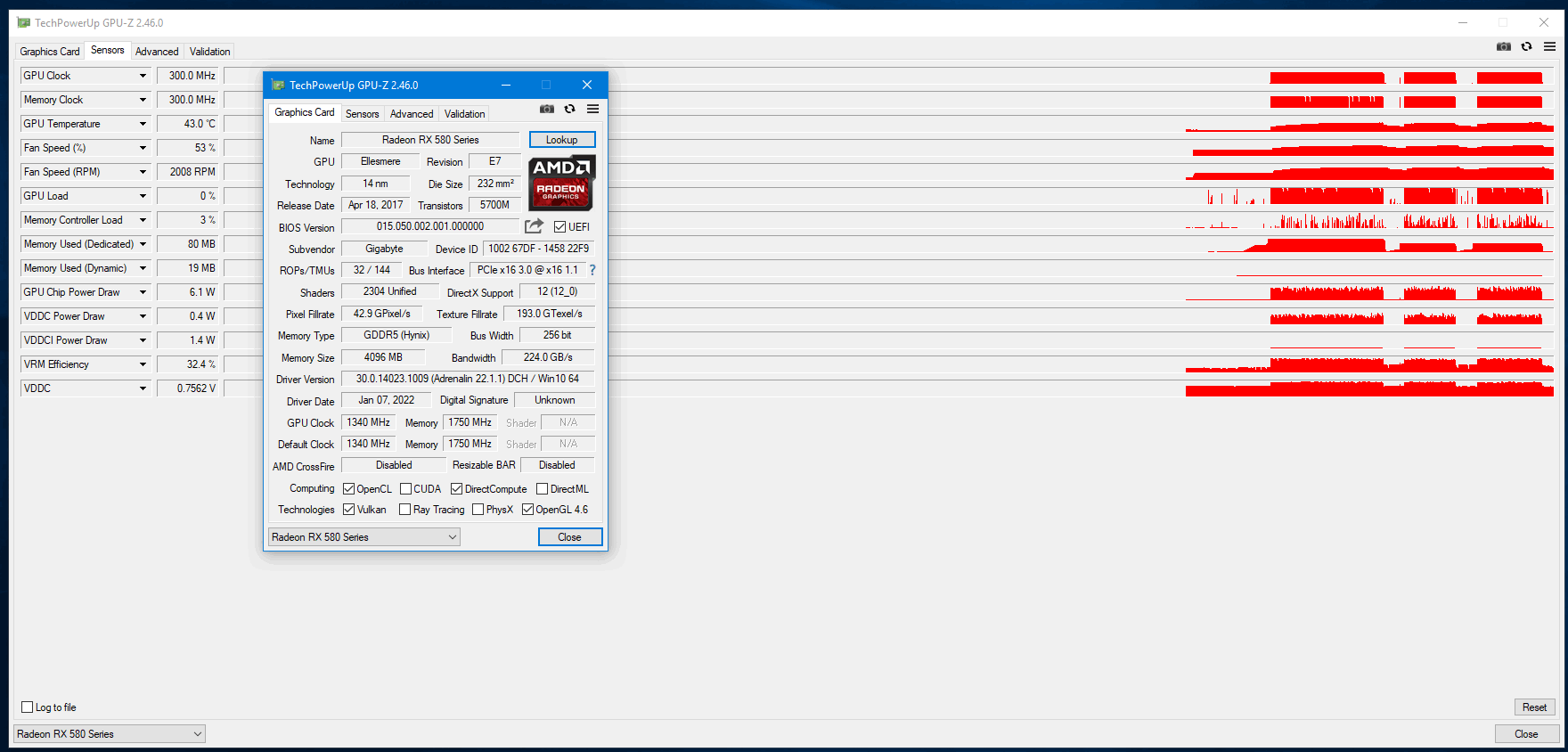Refresh GPU info in the front dialog

(570, 109)
